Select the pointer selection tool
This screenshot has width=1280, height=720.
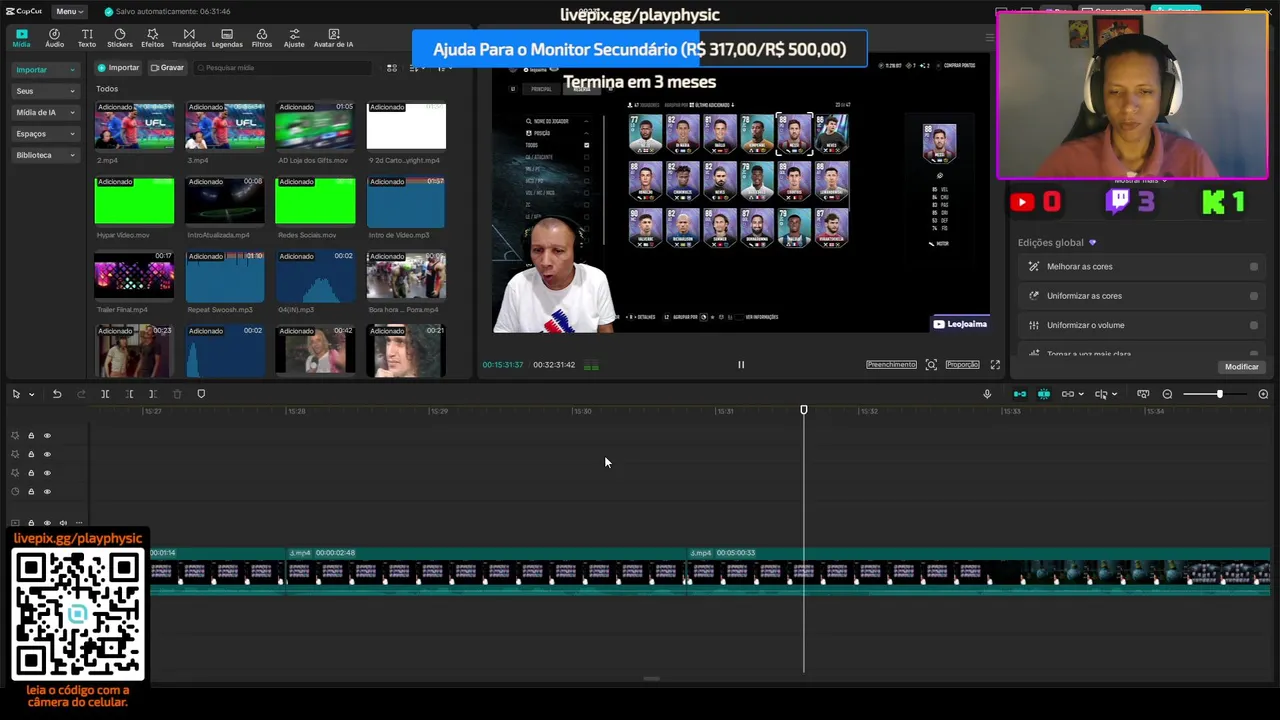(16, 394)
